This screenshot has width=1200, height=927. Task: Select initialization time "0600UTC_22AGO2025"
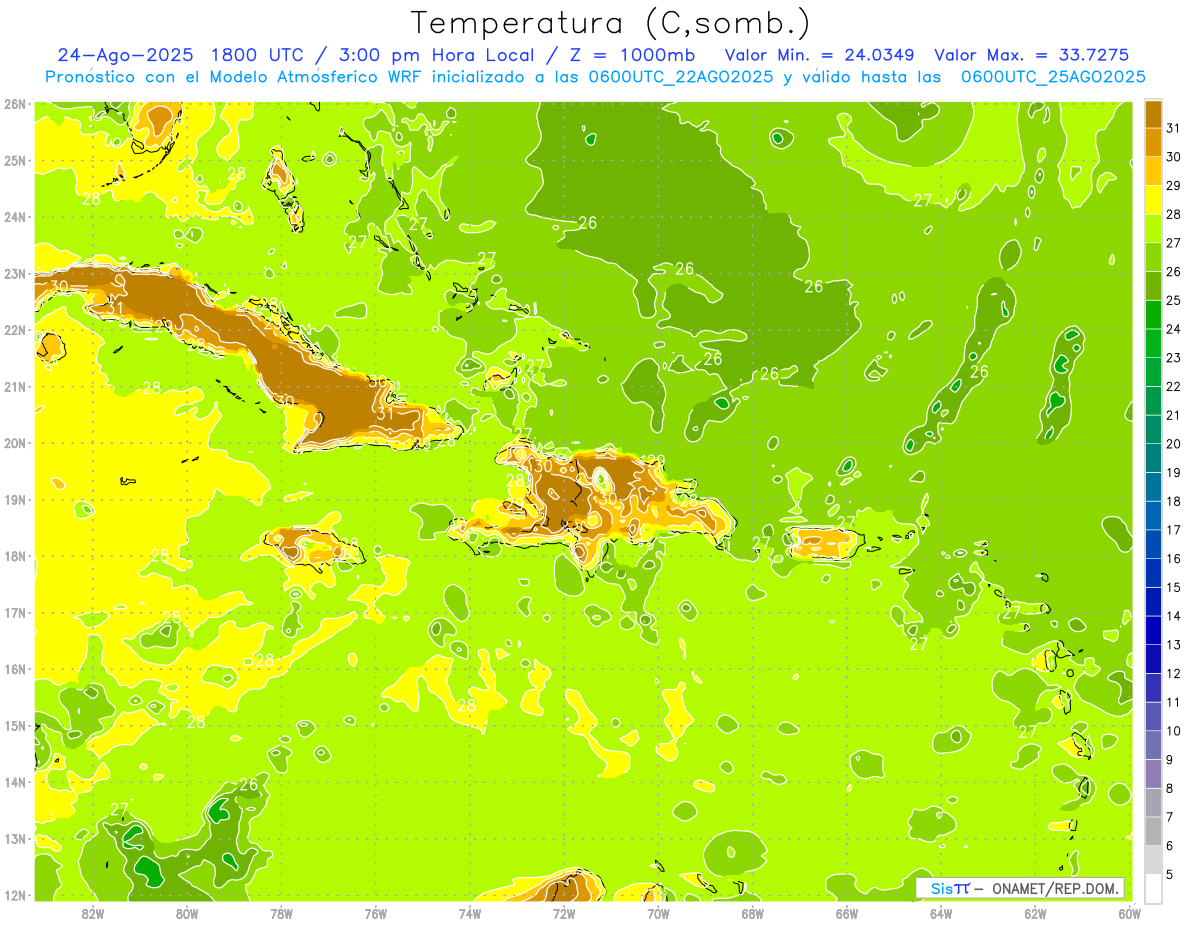(x=679, y=77)
